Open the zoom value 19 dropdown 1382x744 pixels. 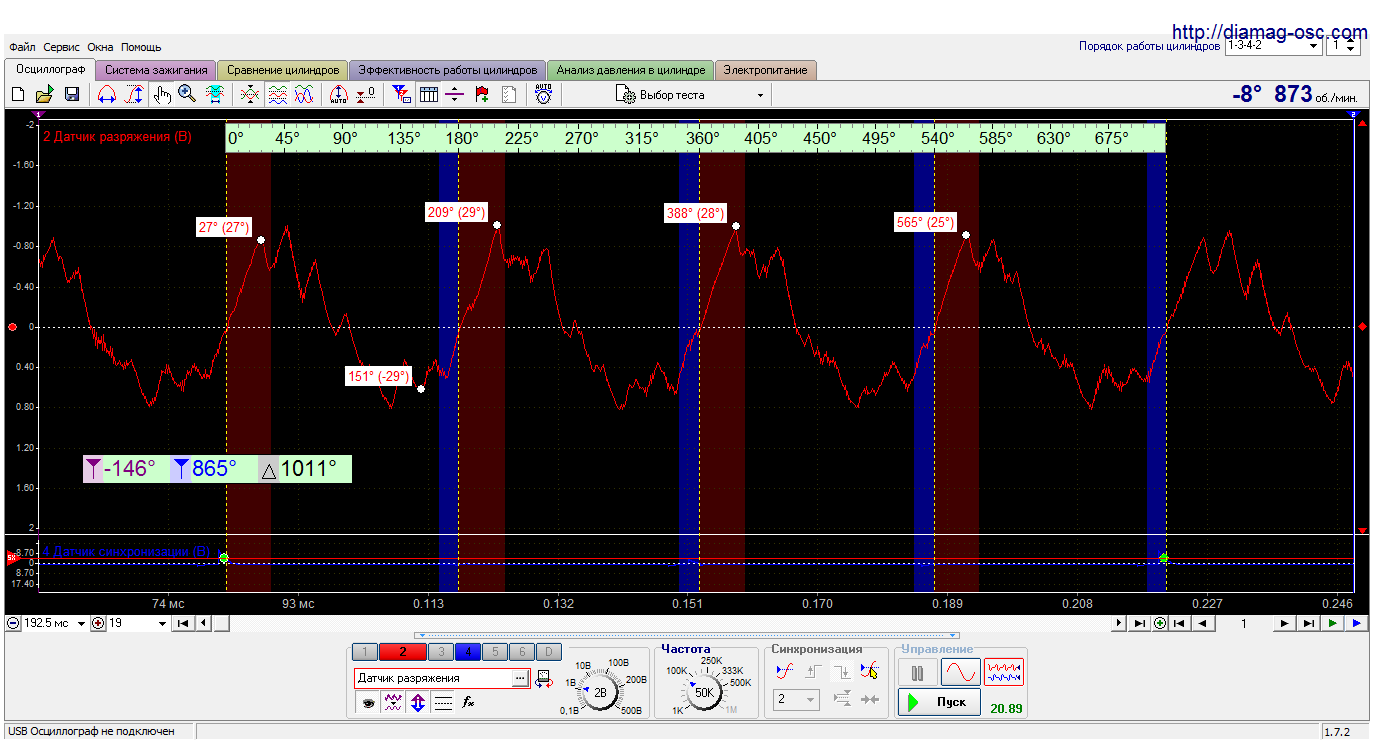(138, 623)
